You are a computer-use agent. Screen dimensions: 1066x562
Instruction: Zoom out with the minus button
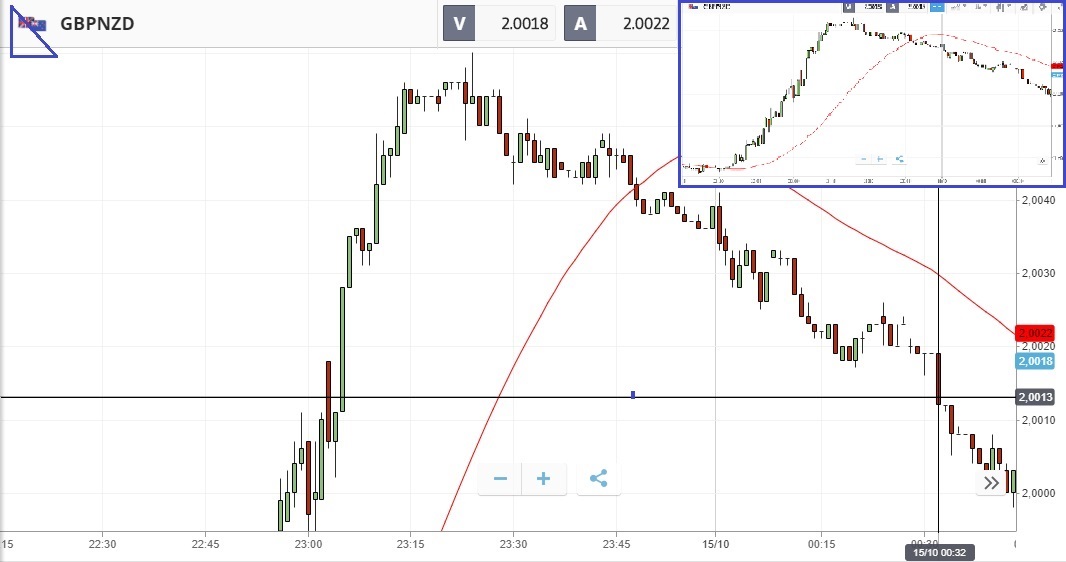[x=500, y=478]
